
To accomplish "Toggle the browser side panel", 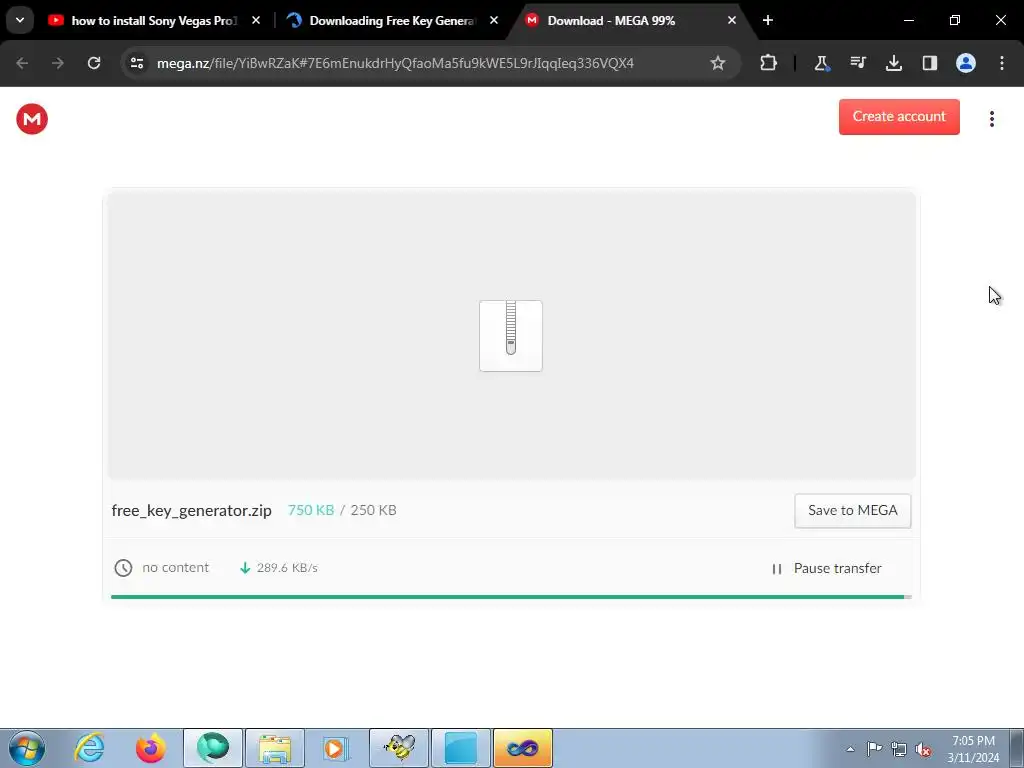I will coord(929,63).
